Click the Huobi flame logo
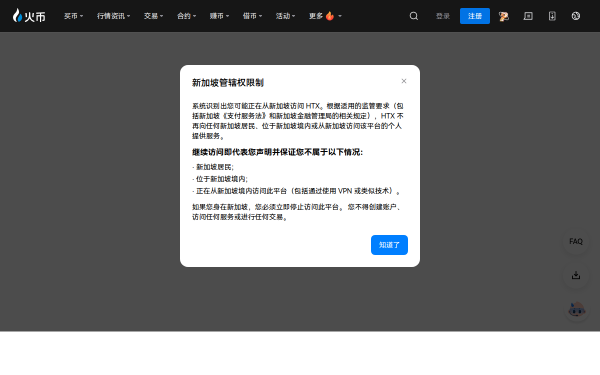 (29, 16)
